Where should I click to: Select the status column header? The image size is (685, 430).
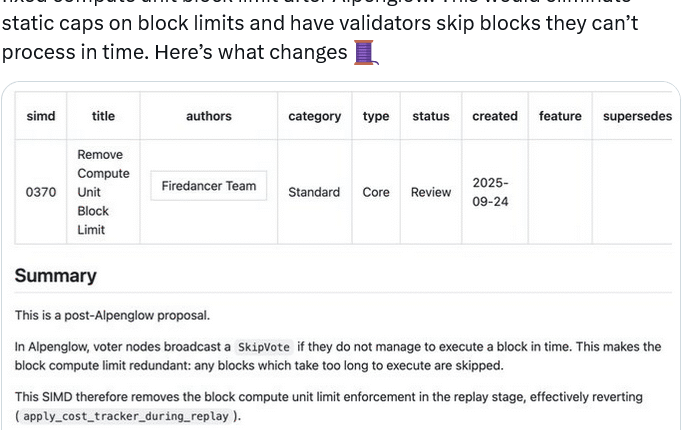click(431, 116)
